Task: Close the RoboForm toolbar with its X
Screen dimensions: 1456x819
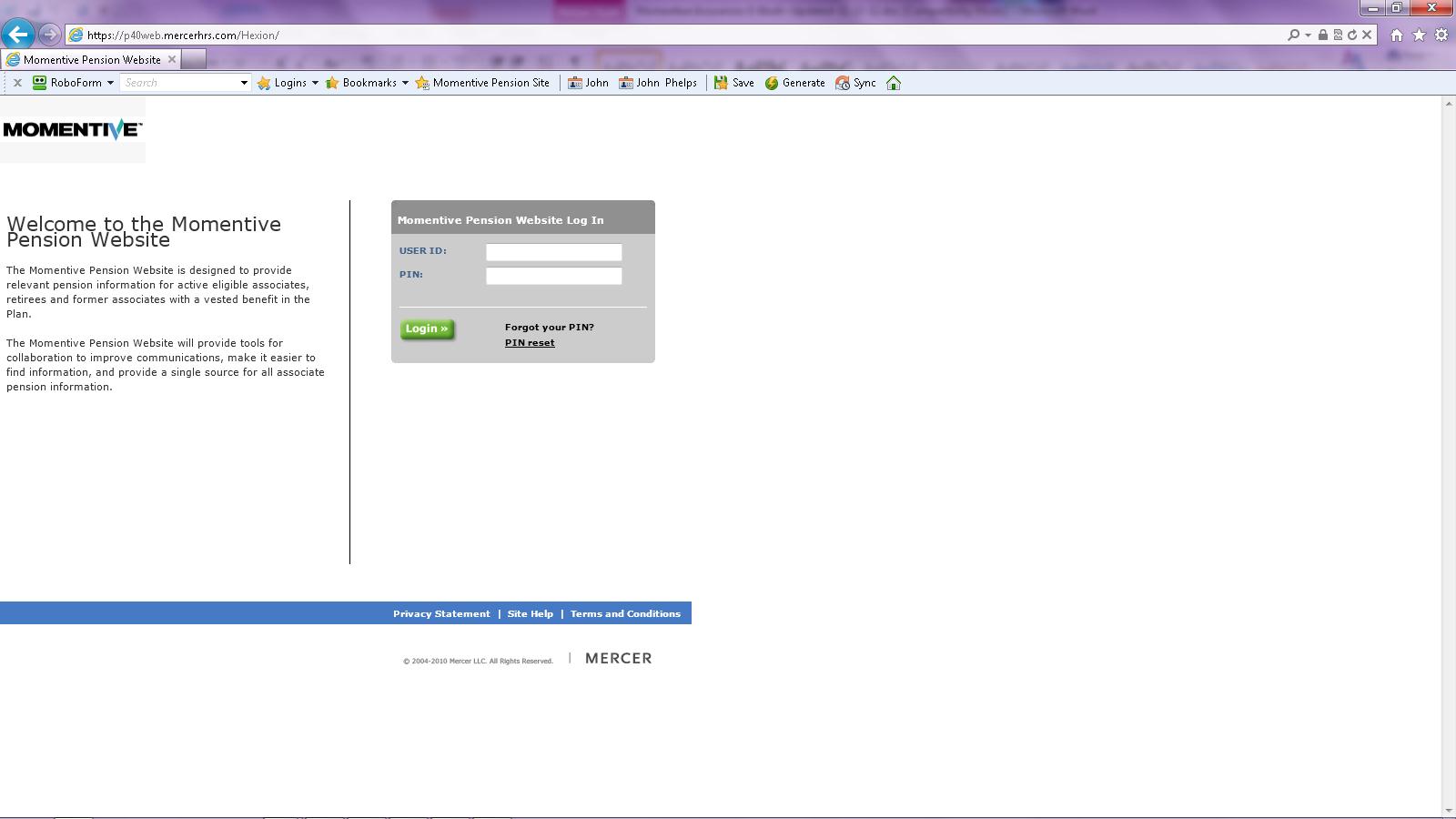Action: pyautogui.click(x=17, y=83)
